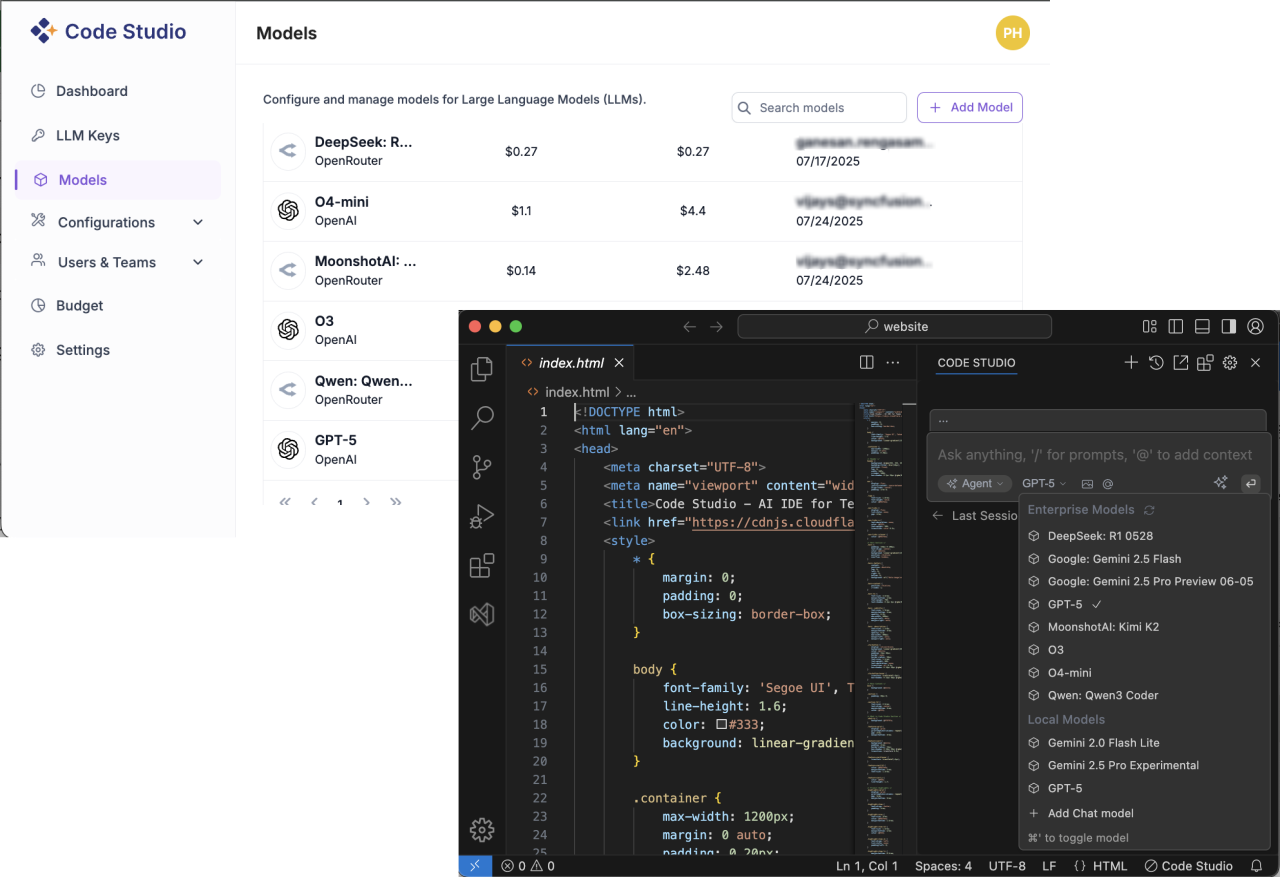1280x877 pixels.
Task: Click the Search models input field
Action: tap(818, 107)
